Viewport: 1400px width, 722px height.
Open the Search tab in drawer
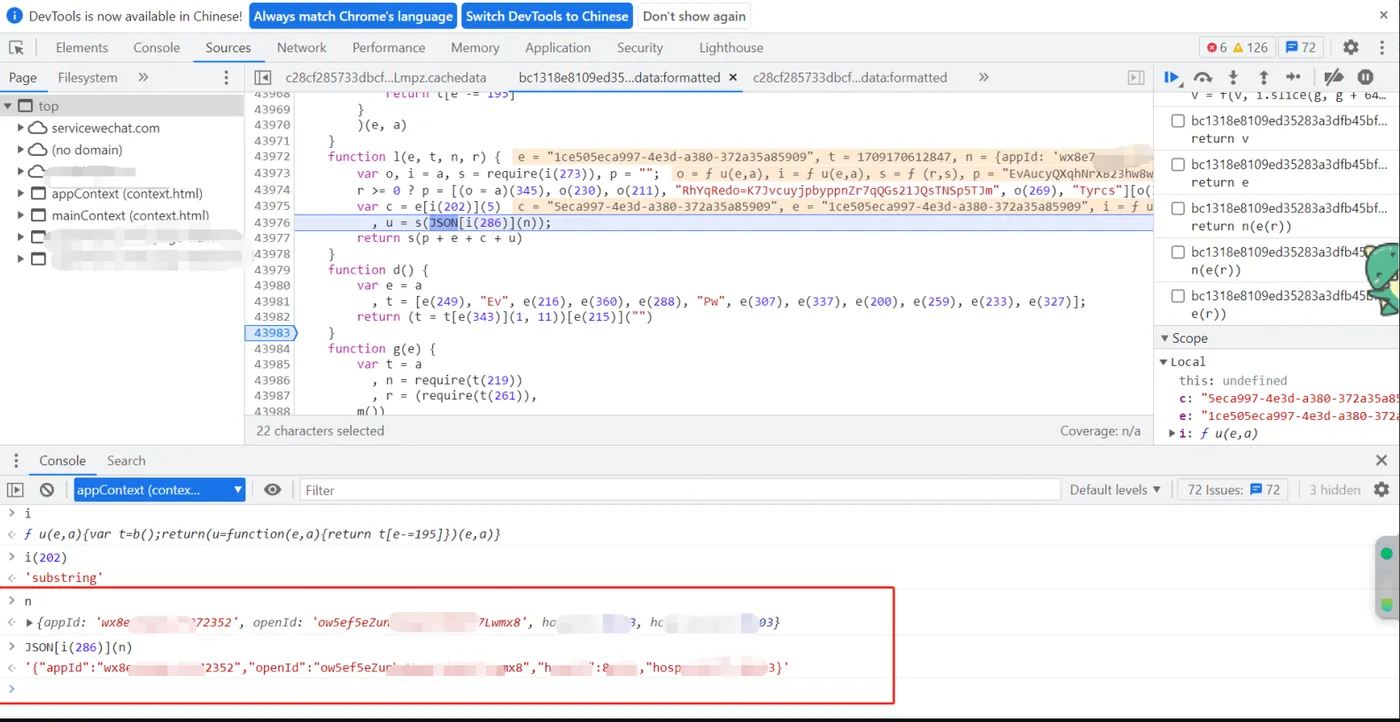(126, 461)
